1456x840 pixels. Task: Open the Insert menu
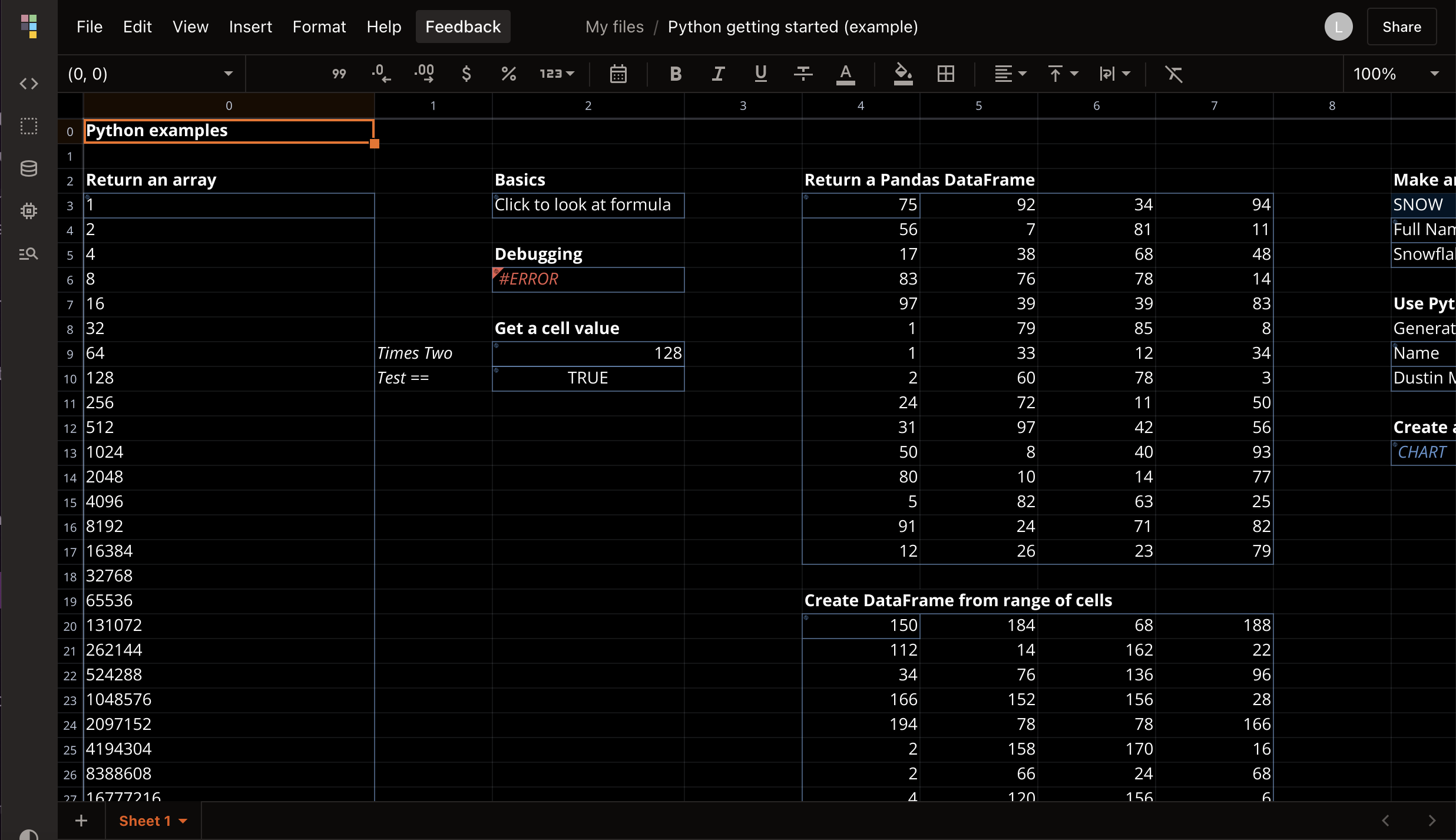[249, 27]
